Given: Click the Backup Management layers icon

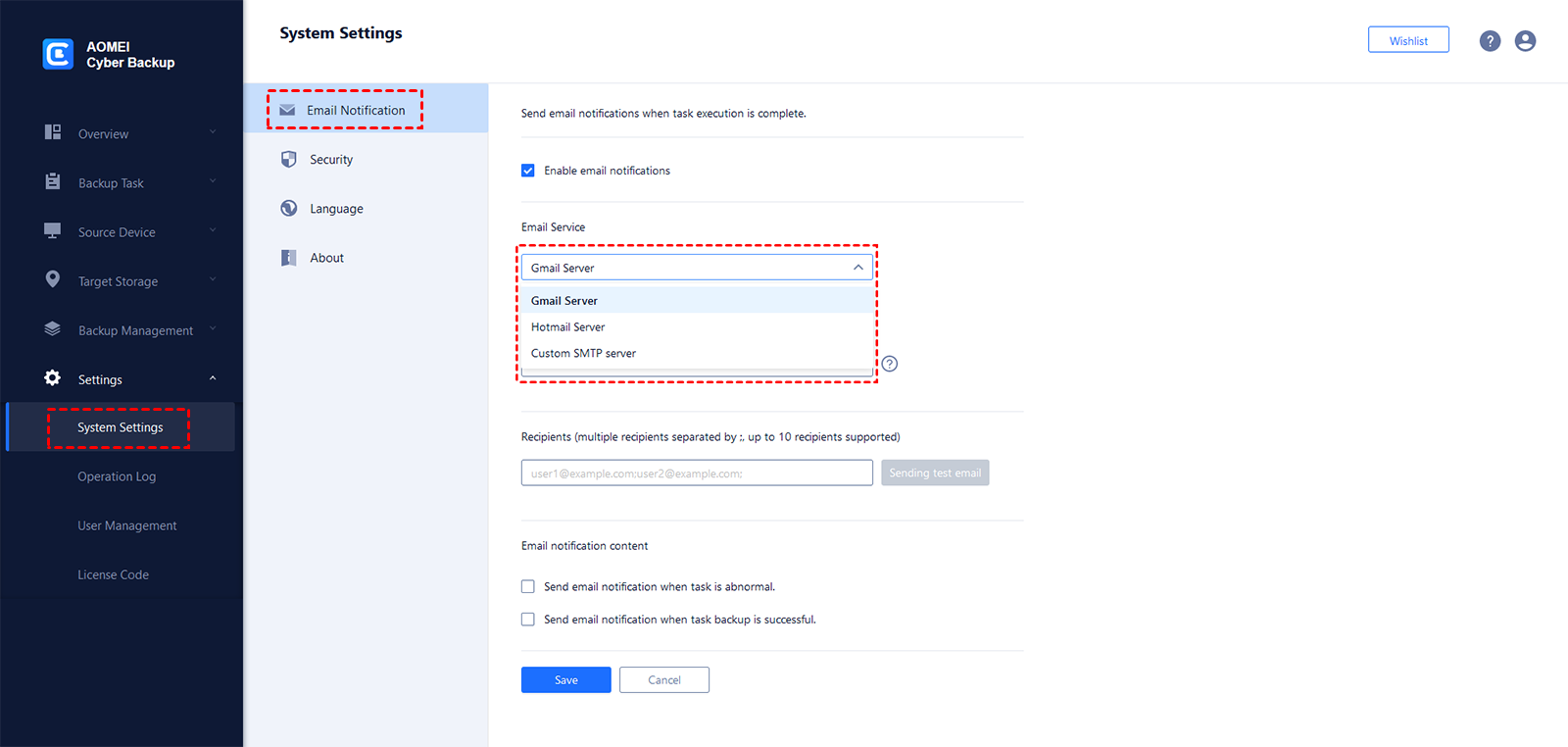Looking at the screenshot, I should tap(53, 329).
